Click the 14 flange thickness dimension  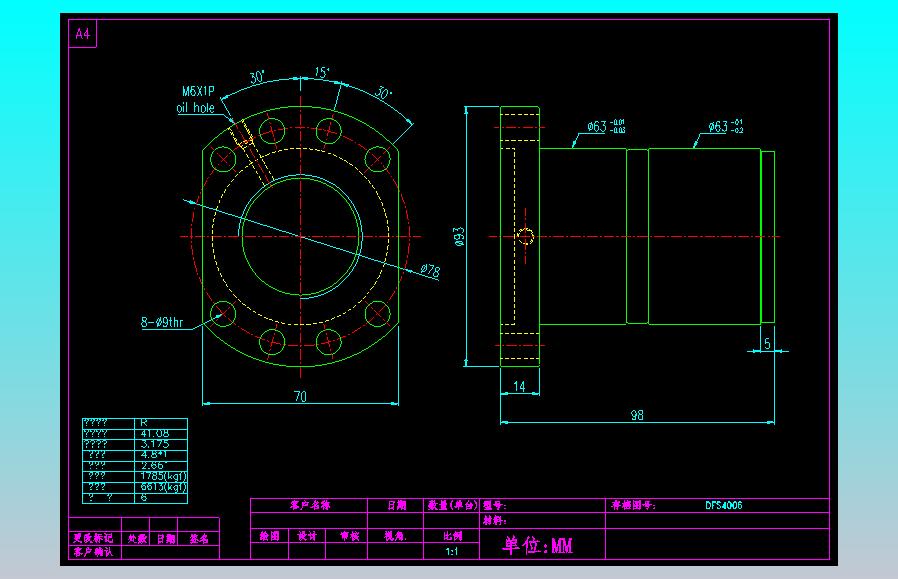click(x=519, y=387)
